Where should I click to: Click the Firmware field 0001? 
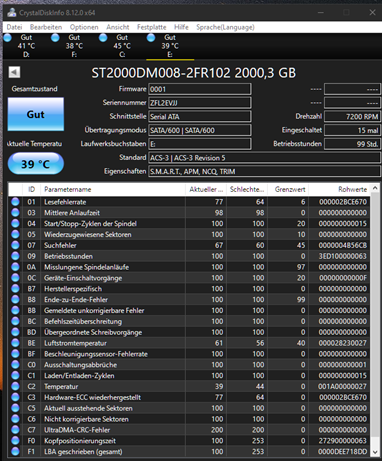[x=200, y=89]
